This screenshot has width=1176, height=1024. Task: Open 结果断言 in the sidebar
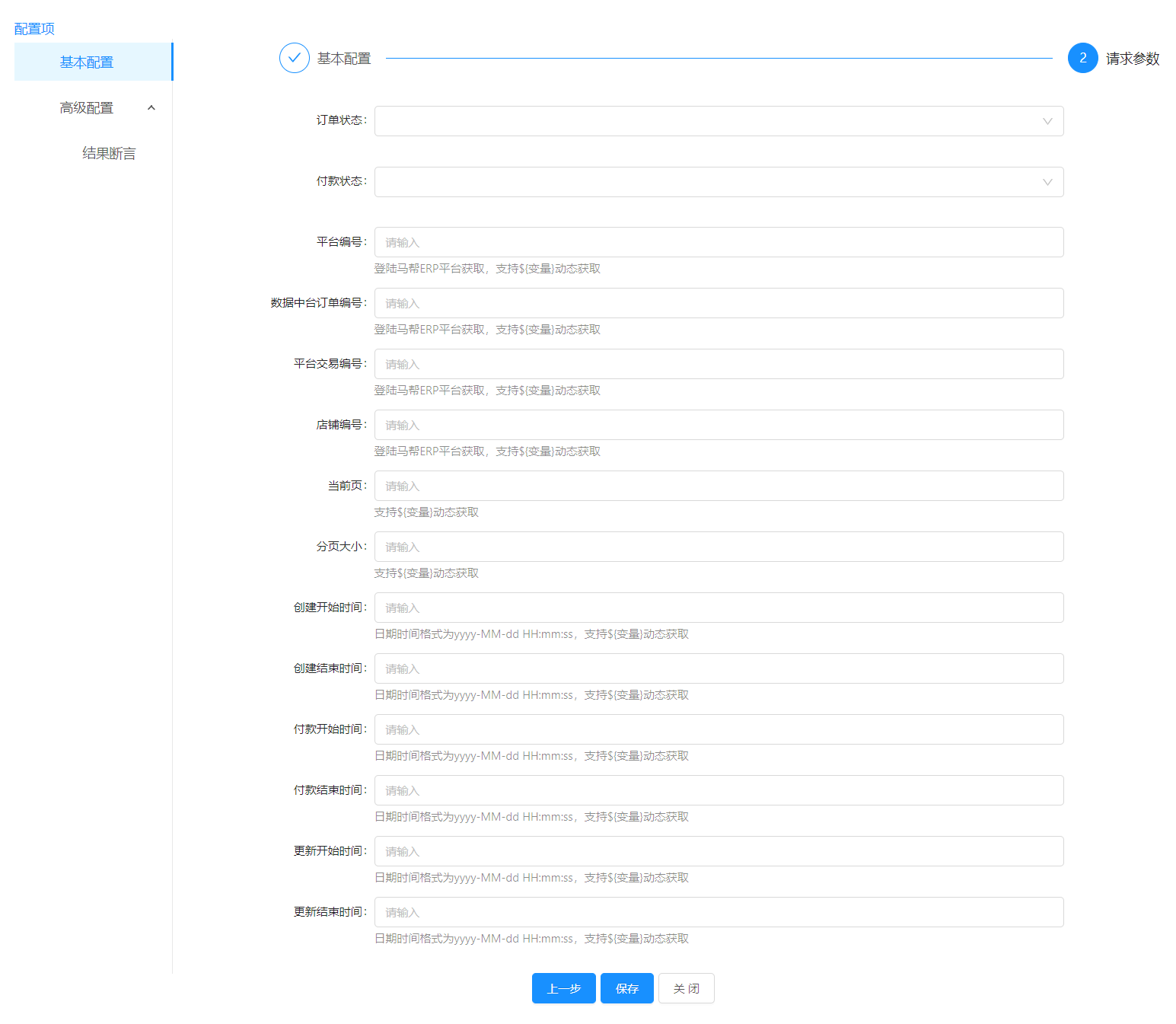[x=109, y=154]
